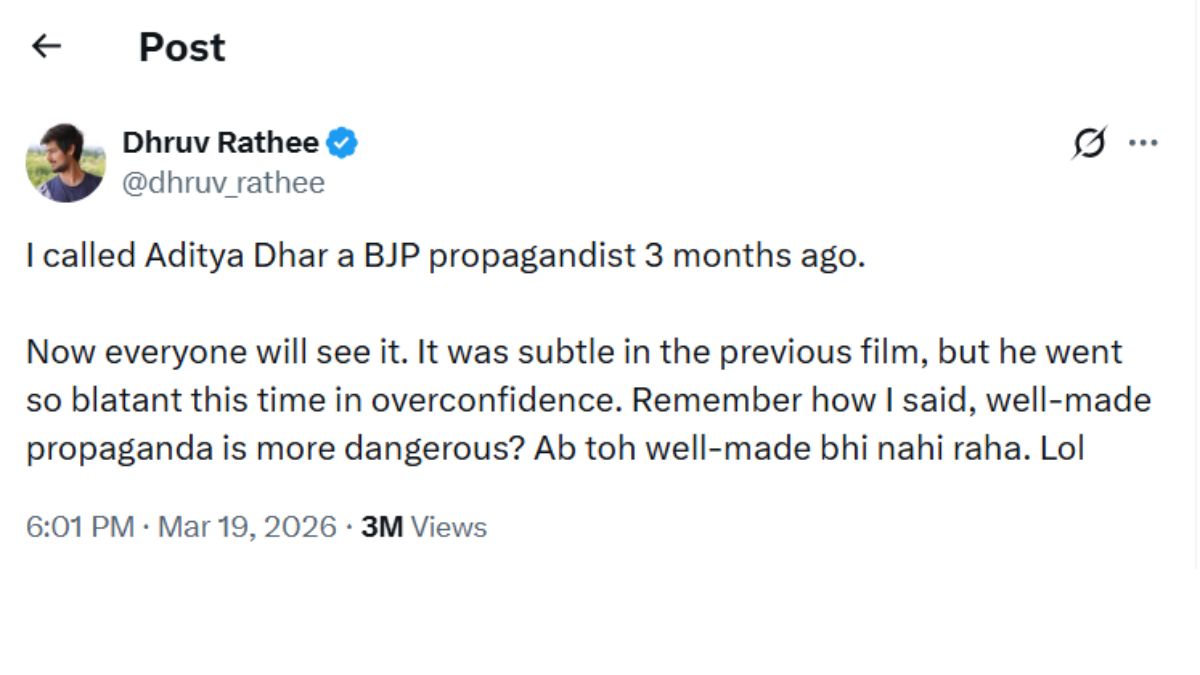This screenshot has height=675, width=1200.
Task: Open the @dhruv_rathee handle
Action: click(x=222, y=182)
